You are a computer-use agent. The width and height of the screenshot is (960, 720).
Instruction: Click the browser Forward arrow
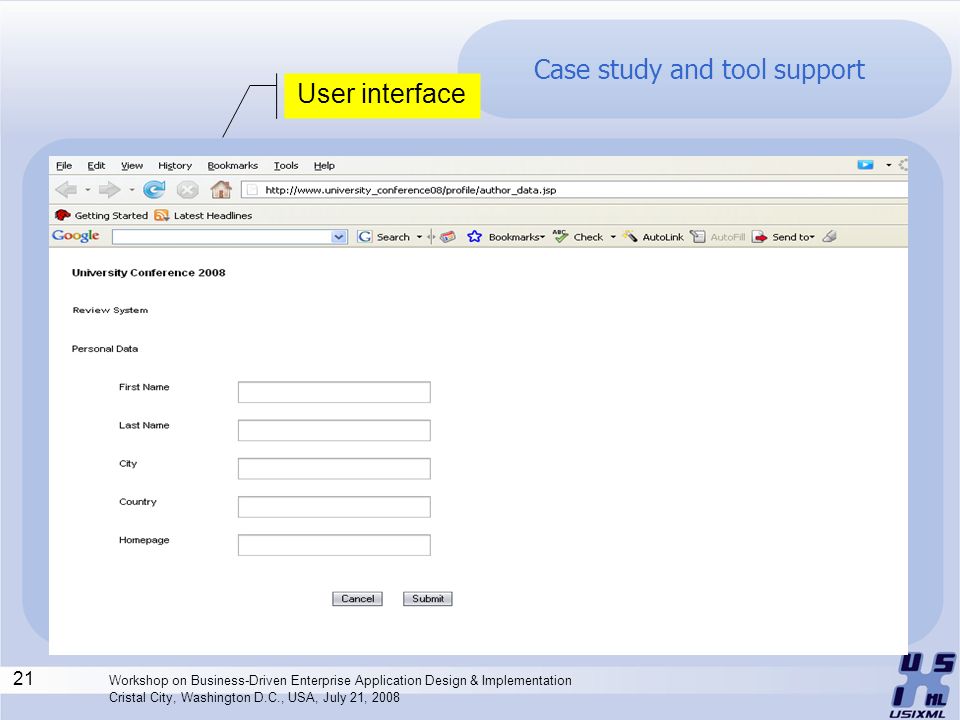pyautogui.click(x=110, y=190)
